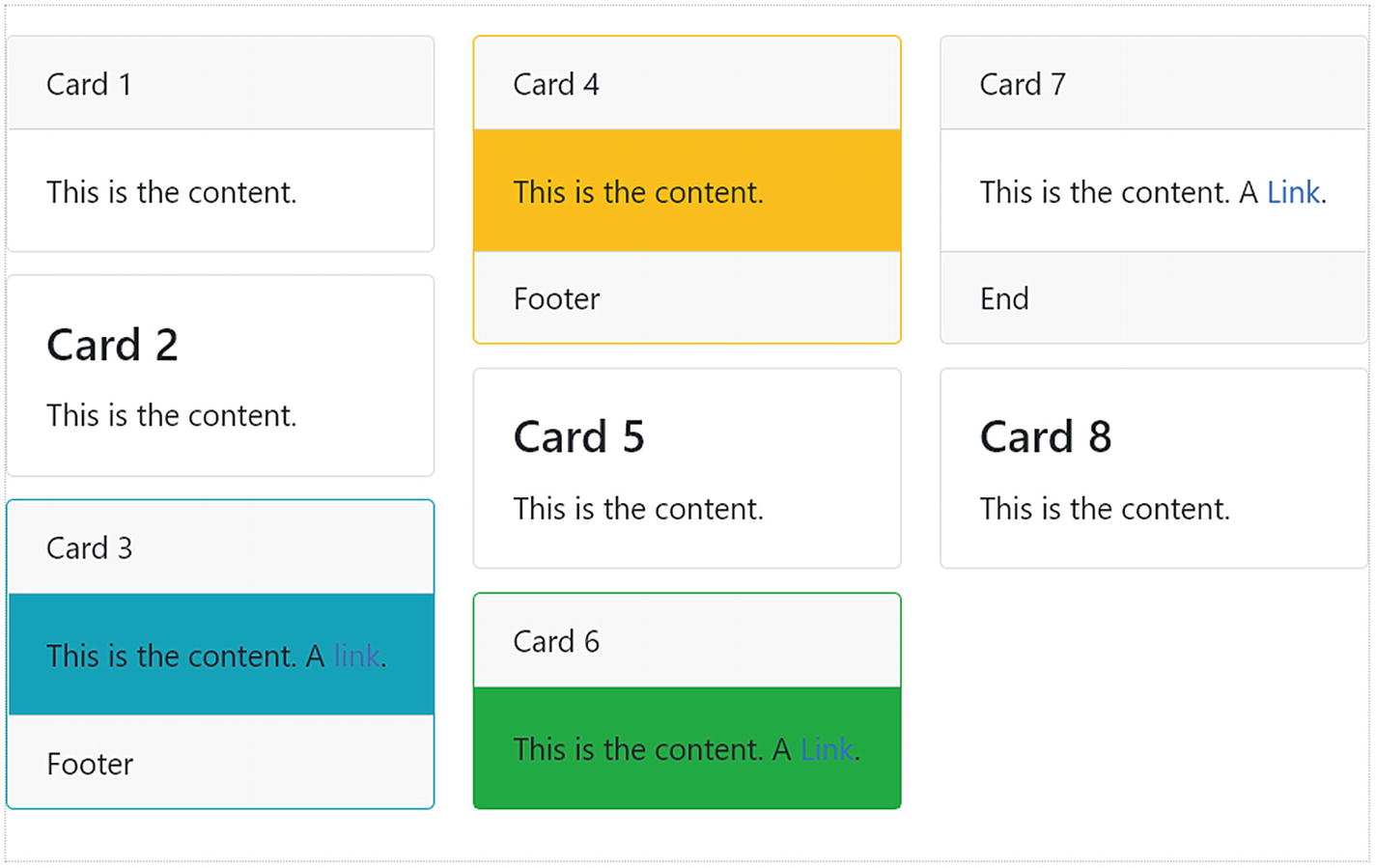Select the Card 6 header
This screenshot has height=868, width=1376.
pyautogui.click(x=556, y=641)
